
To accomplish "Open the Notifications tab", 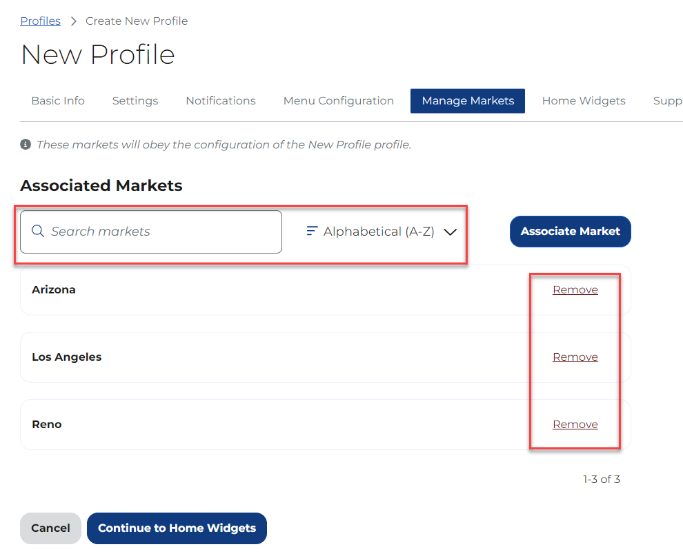I will [220, 101].
